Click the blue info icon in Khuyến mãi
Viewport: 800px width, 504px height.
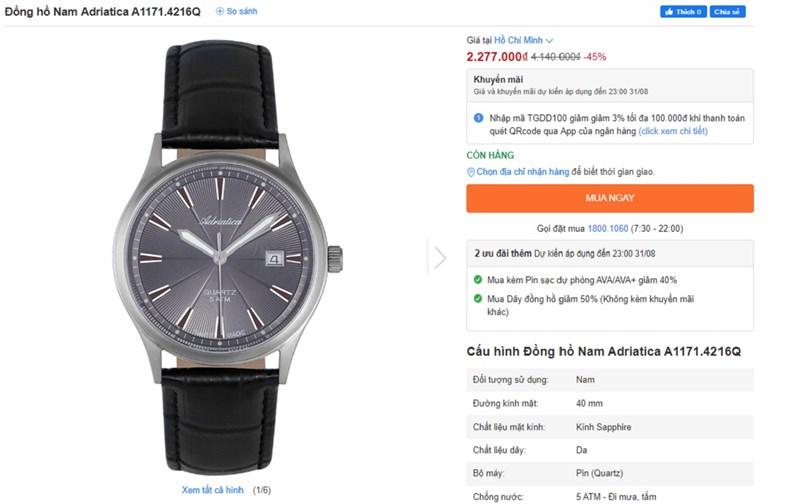(479, 117)
